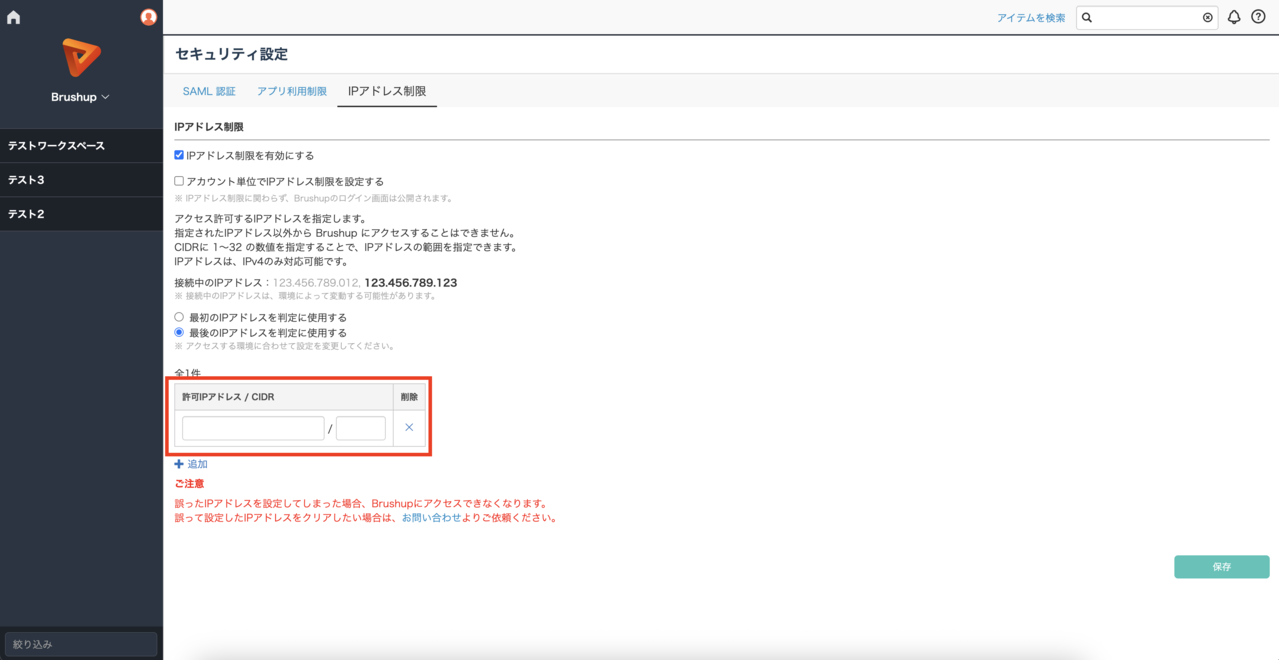Enable account-level IP restriction checkbox

(x=179, y=180)
